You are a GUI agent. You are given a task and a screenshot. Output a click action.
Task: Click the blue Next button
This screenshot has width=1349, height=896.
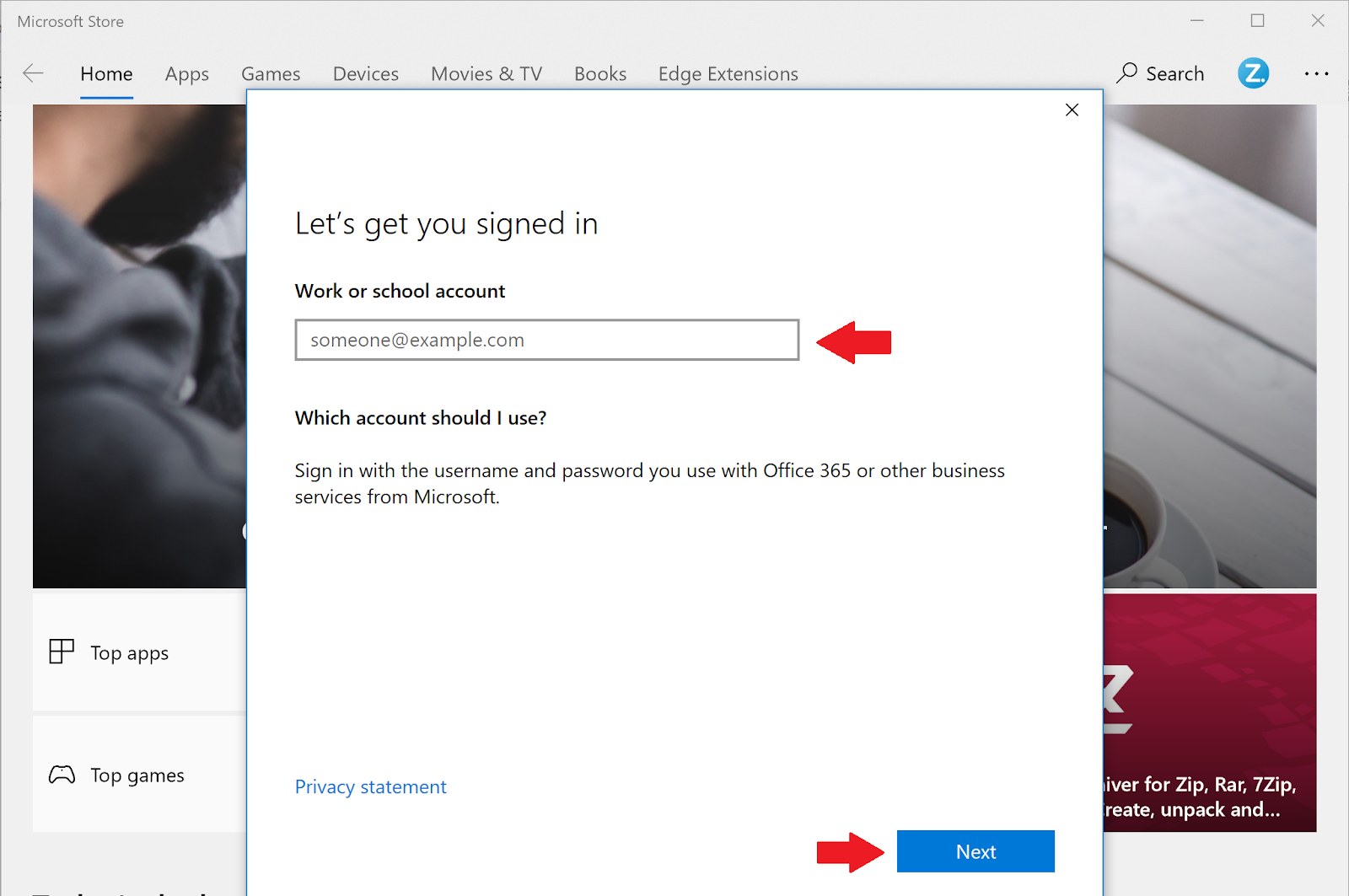tap(975, 851)
